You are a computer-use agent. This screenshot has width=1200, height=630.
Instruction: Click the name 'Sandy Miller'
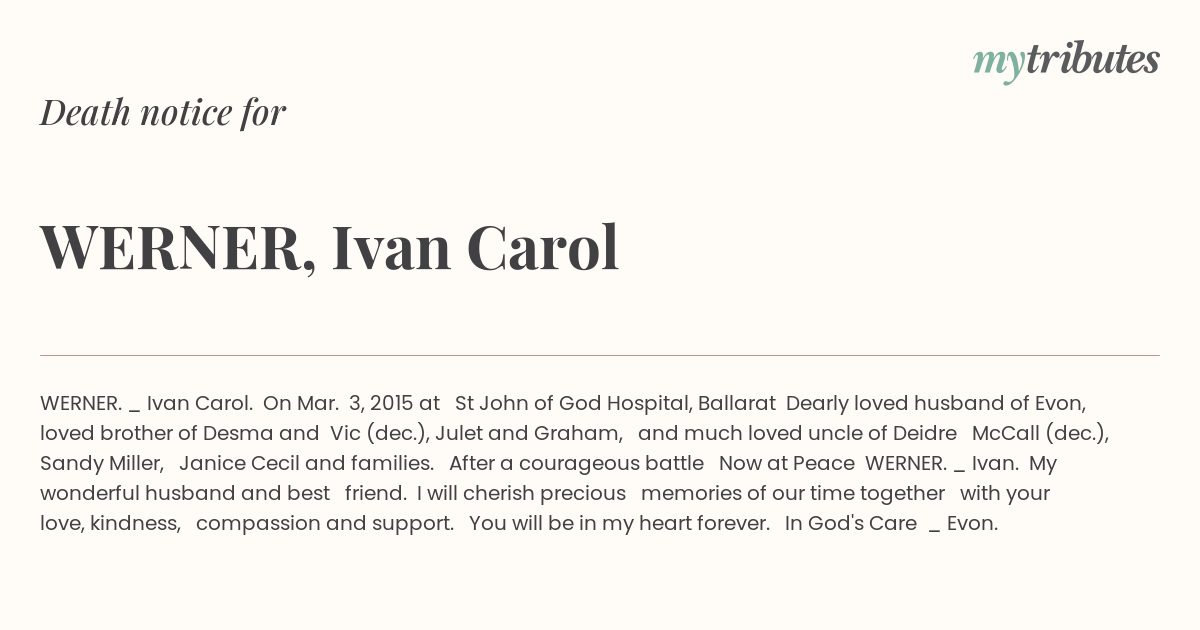(99, 463)
